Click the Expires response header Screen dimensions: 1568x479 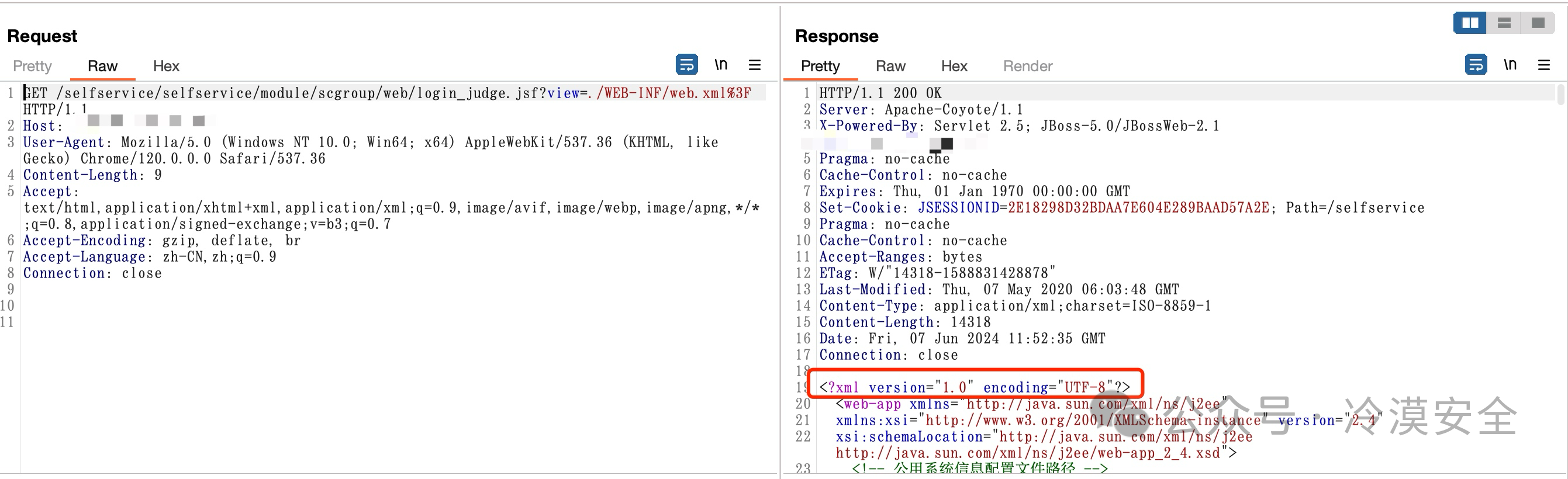pos(974,192)
